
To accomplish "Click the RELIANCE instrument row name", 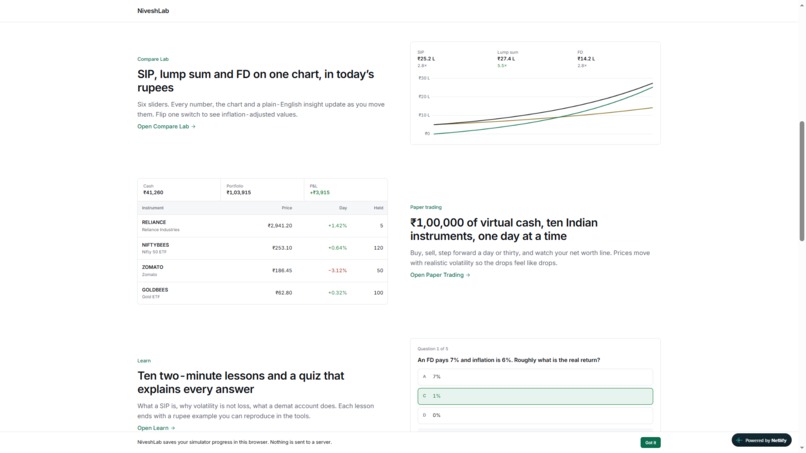I will (x=154, y=222).
